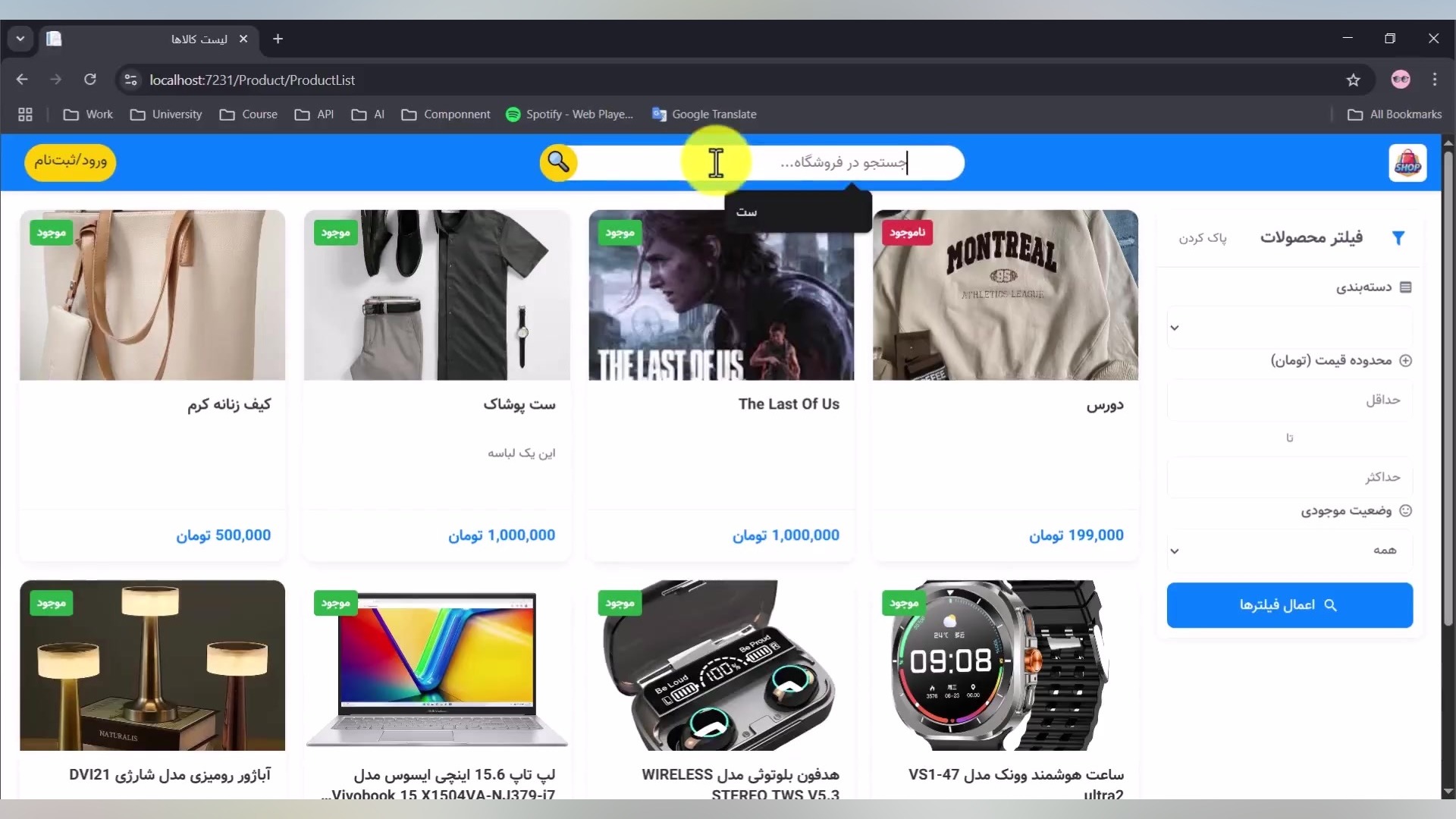
Task: Click the ورود/ثبت‌نام login button
Action: coord(71,162)
